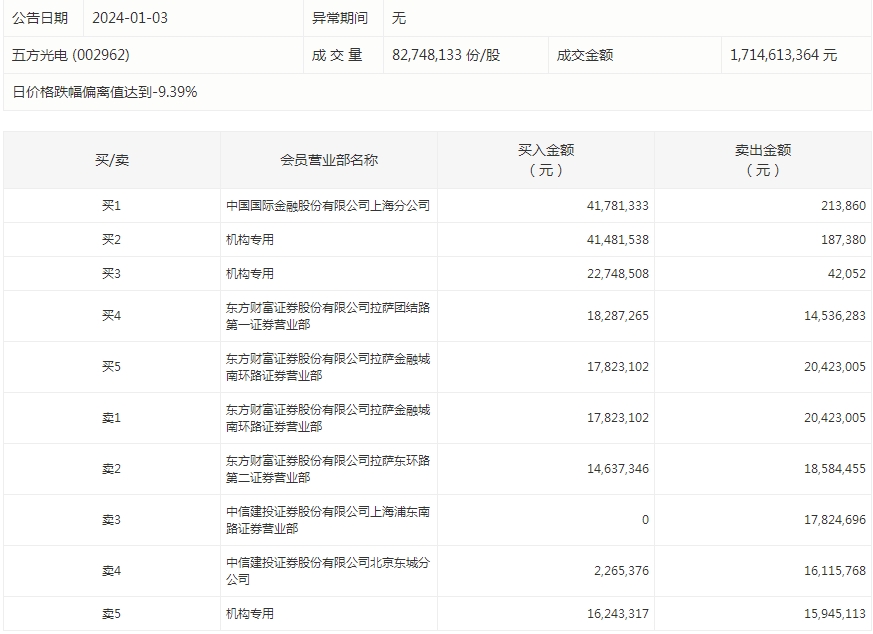Viewport: 873px width, 634px height.
Task: Open 中信建投 北京东城分公司 link
Action: 327,571
